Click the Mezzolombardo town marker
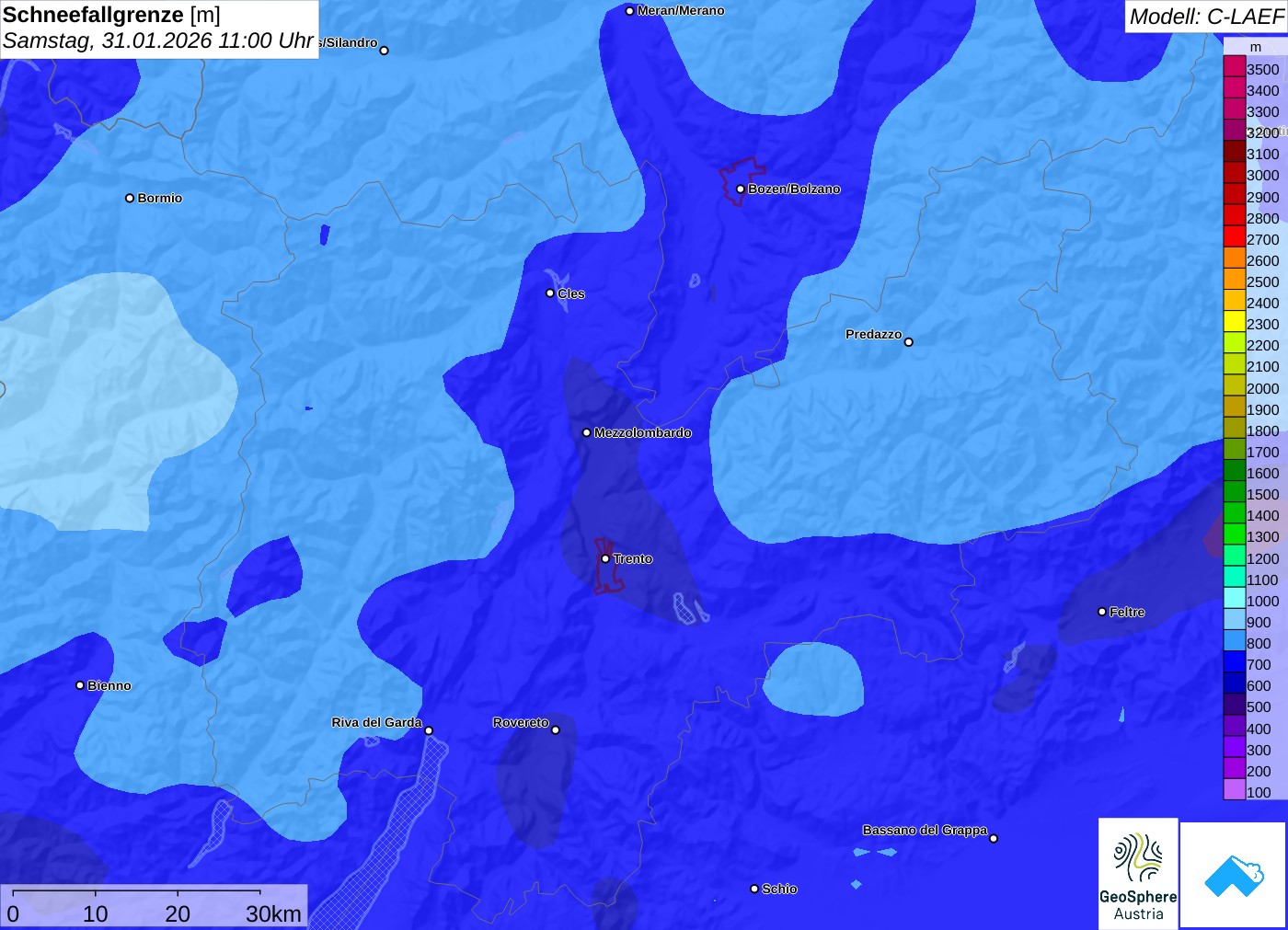 (587, 432)
